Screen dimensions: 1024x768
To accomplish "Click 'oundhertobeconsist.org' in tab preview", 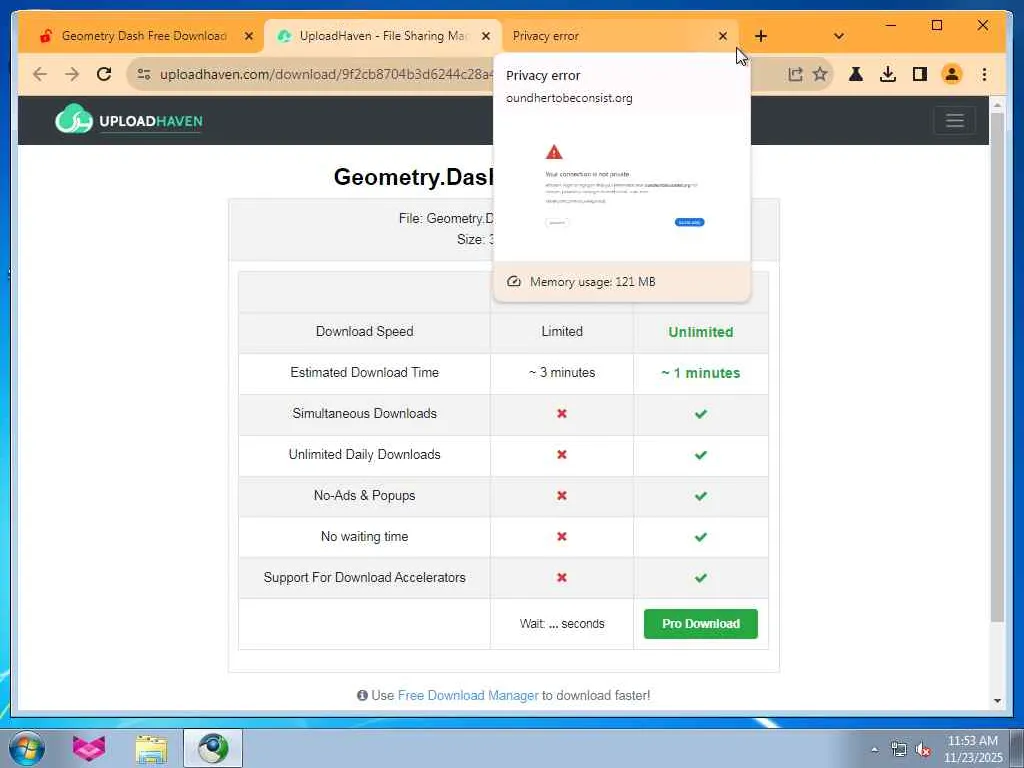I will [x=569, y=98].
